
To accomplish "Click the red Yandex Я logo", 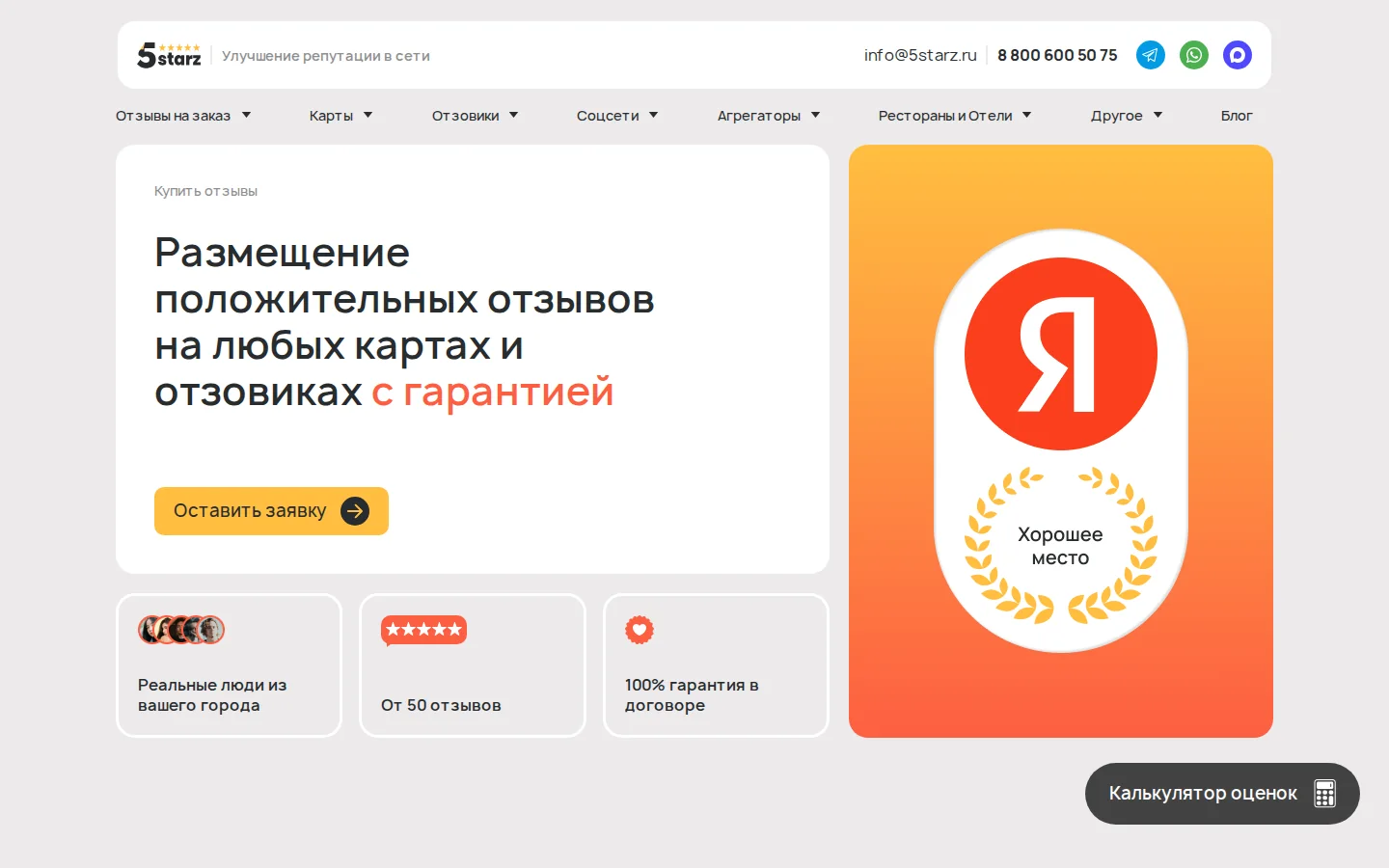I will click(x=1060, y=354).
